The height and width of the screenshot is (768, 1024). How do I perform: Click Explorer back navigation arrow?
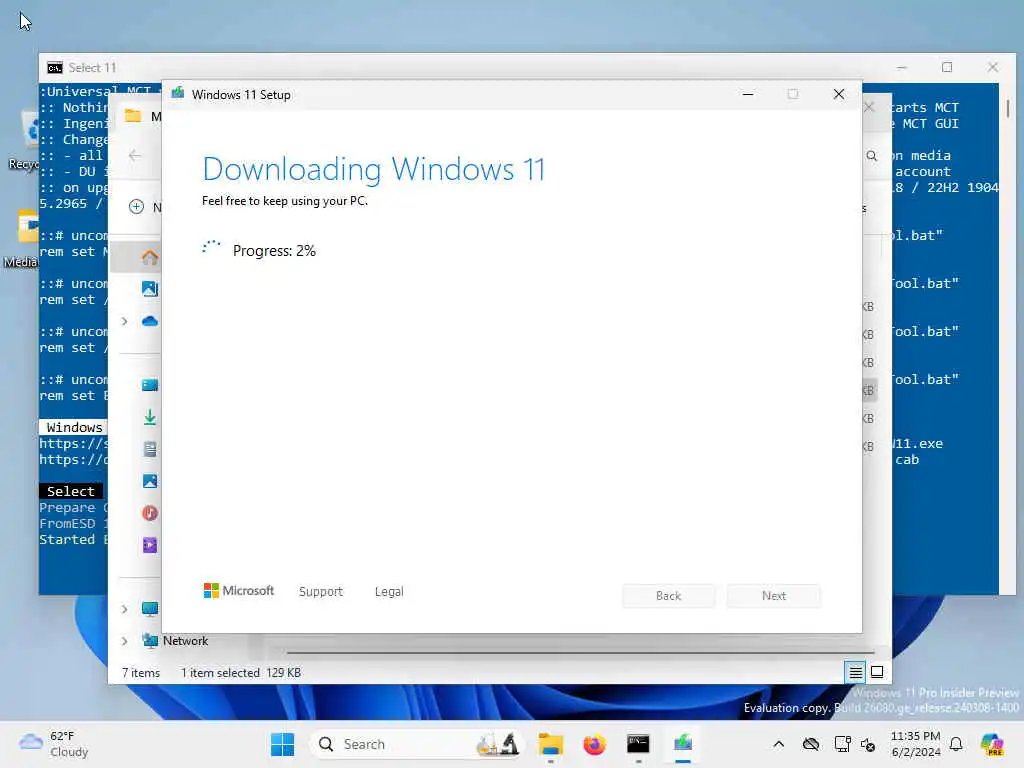(x=135, y=155)
